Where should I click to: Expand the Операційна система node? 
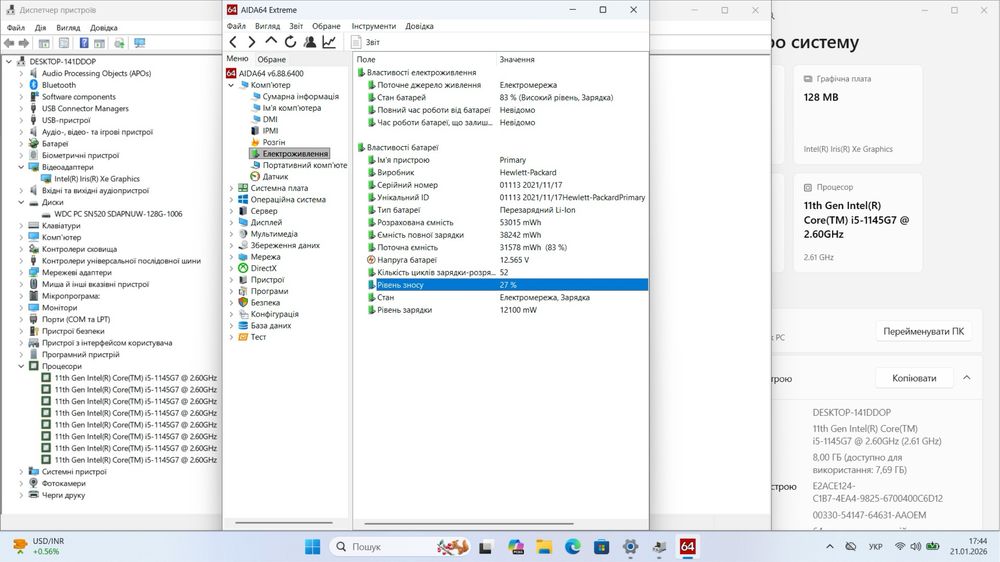click(232, 200)
